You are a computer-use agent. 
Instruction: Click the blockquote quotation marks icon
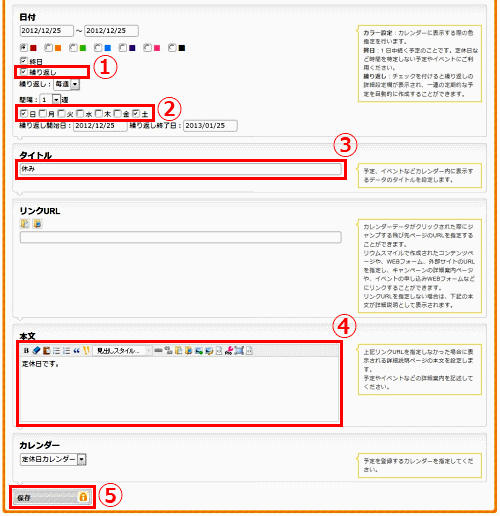(x=76, y=350)
